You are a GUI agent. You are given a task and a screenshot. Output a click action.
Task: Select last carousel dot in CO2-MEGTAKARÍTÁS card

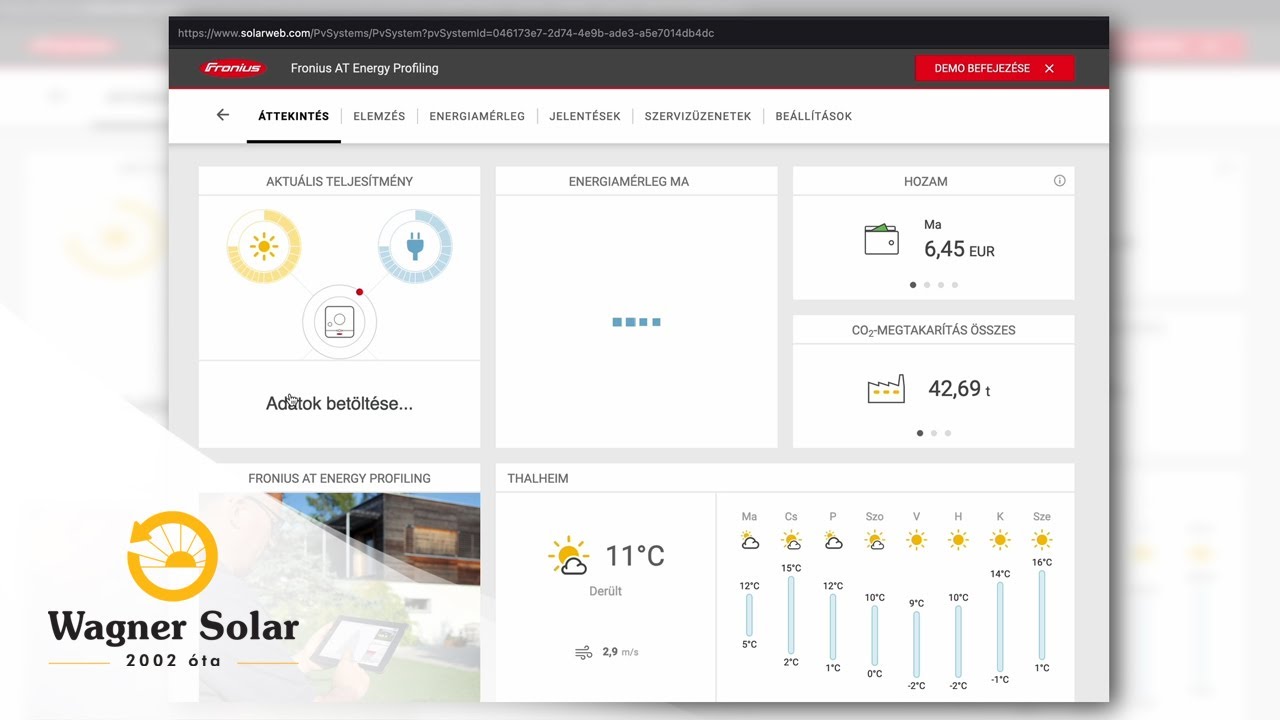pyautogui.click(x=948, y=433)
